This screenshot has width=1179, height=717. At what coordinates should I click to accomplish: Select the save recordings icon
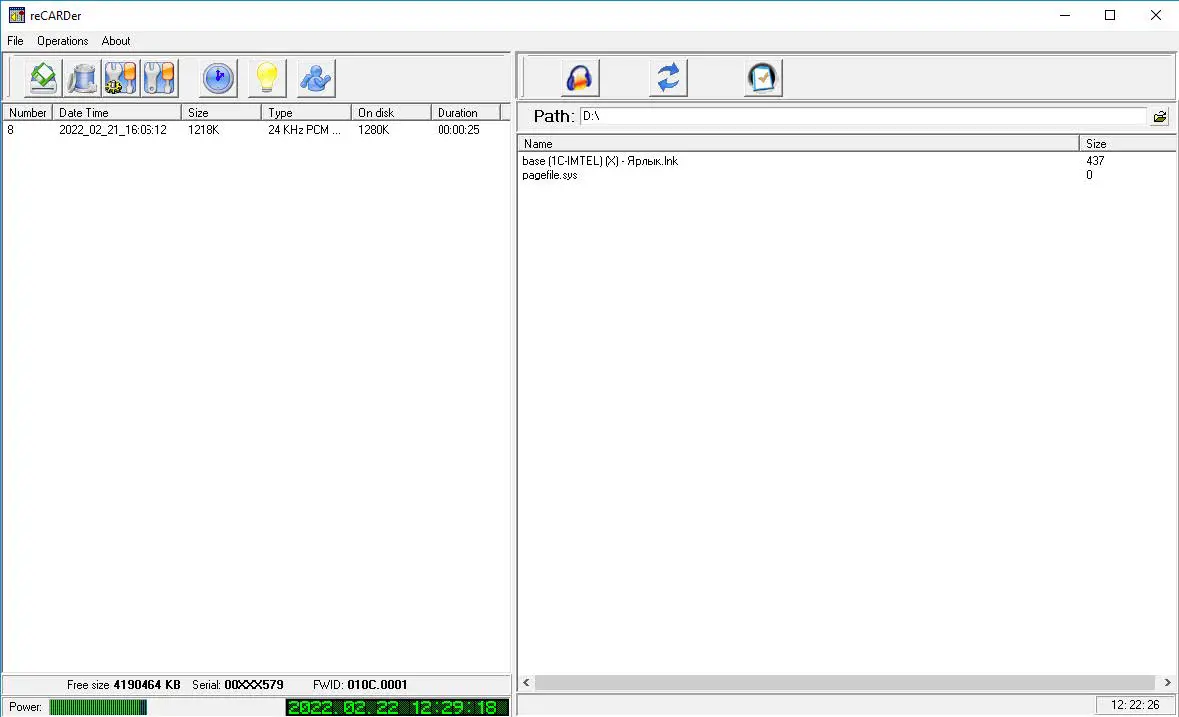[x=42, y=77]
